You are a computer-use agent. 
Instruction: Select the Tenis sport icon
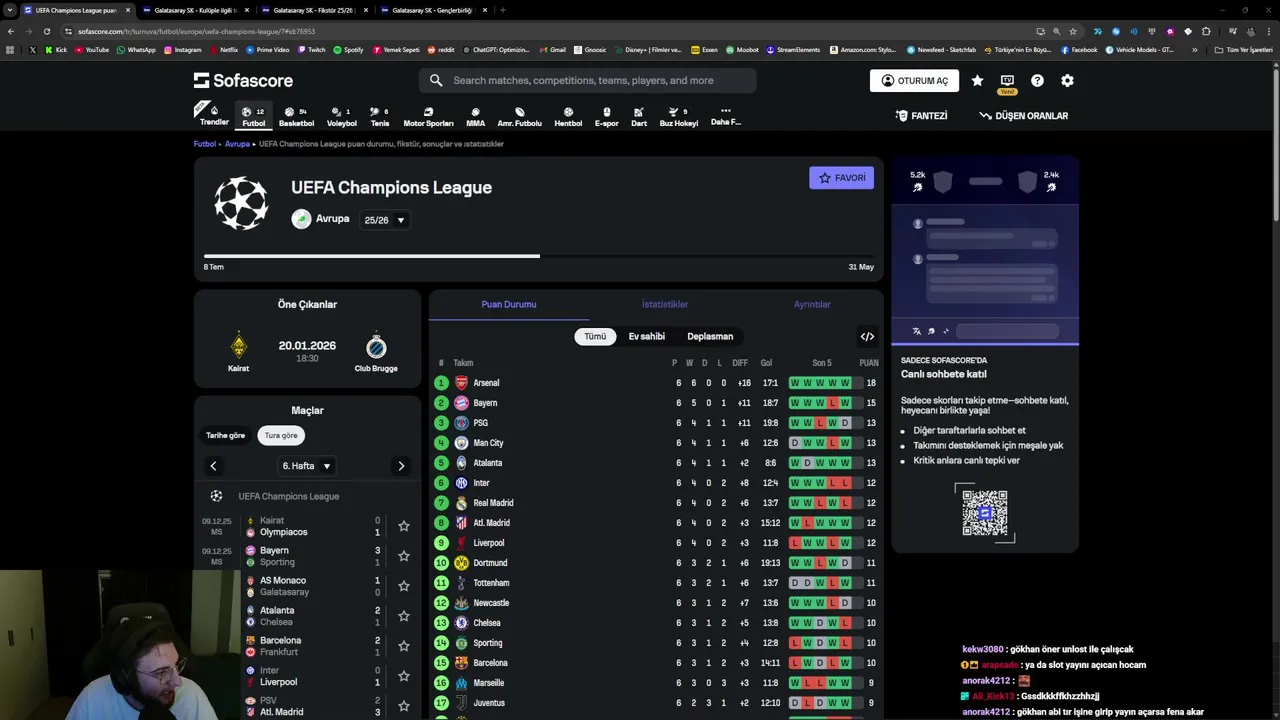tap(379, 117)
